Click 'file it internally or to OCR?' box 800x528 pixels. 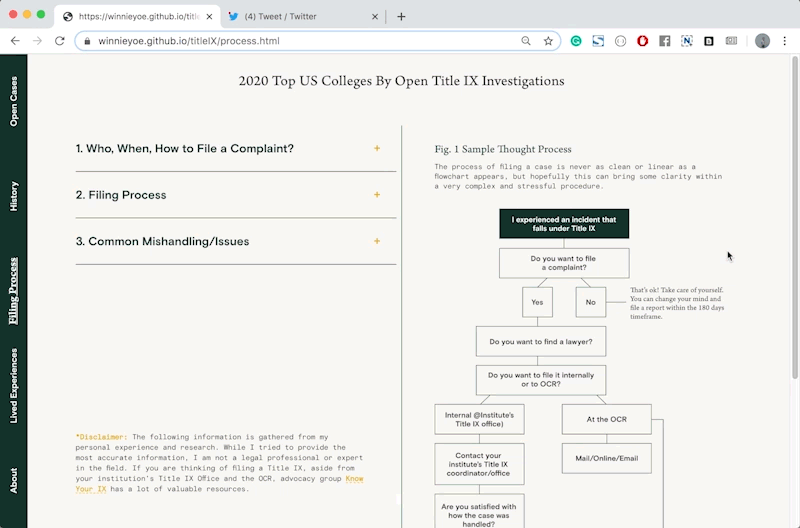541,380
